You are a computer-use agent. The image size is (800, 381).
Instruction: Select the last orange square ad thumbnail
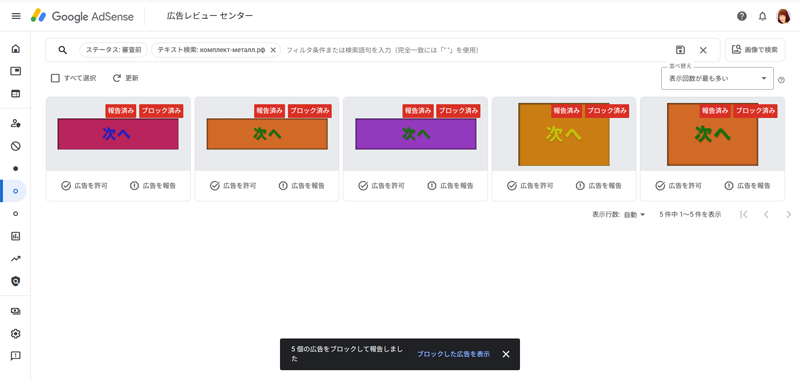coord(712,135)
